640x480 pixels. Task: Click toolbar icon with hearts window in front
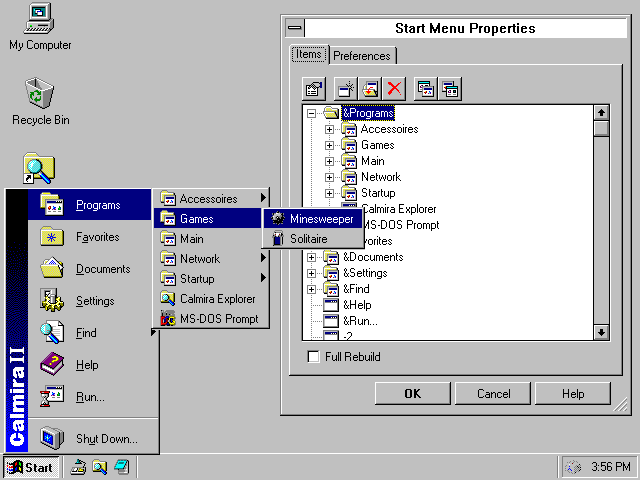coord(426,89)
